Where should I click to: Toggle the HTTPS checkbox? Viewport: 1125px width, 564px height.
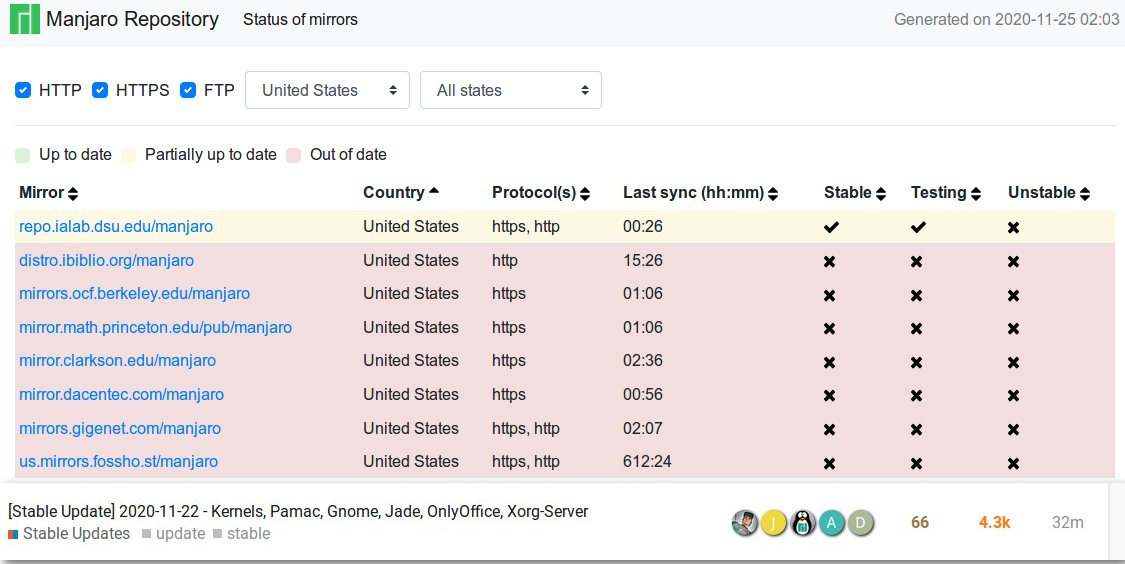coord(100,90)
